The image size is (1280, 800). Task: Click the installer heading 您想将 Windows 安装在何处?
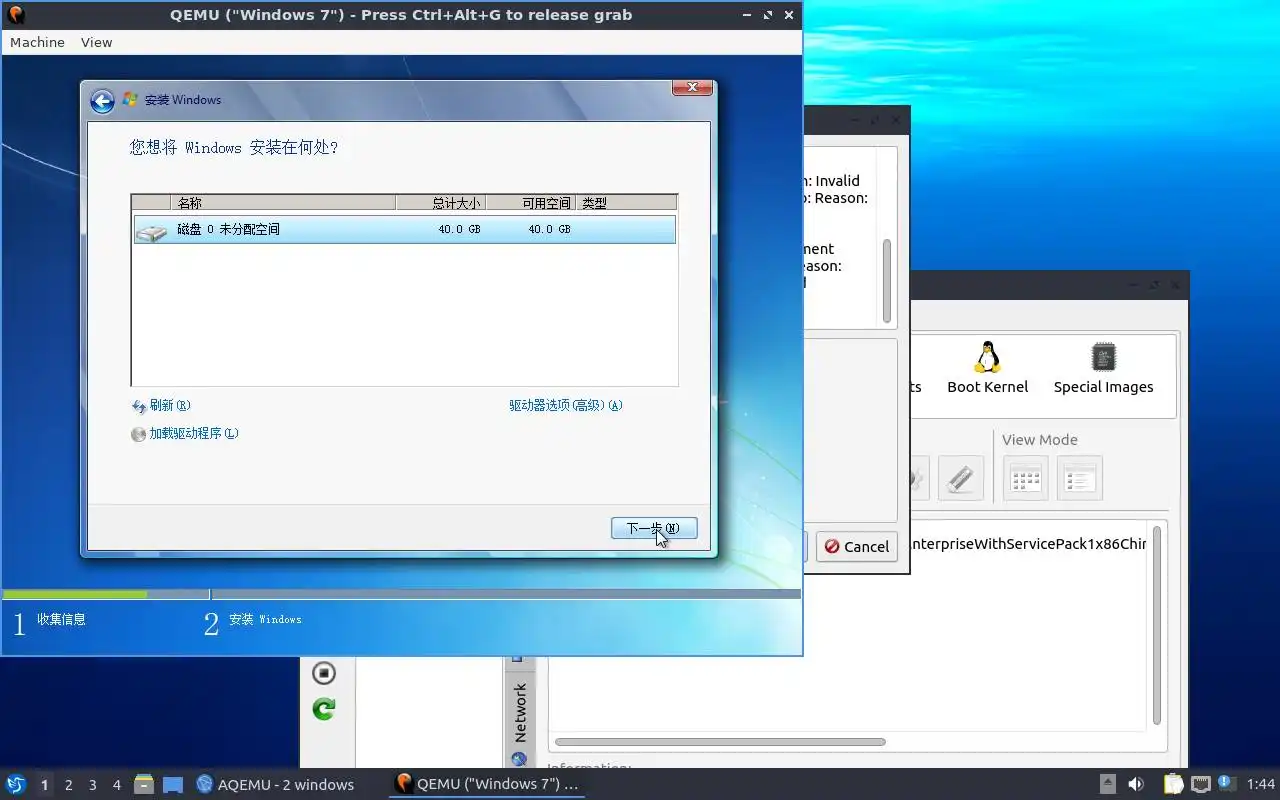[x=234, y=148]
